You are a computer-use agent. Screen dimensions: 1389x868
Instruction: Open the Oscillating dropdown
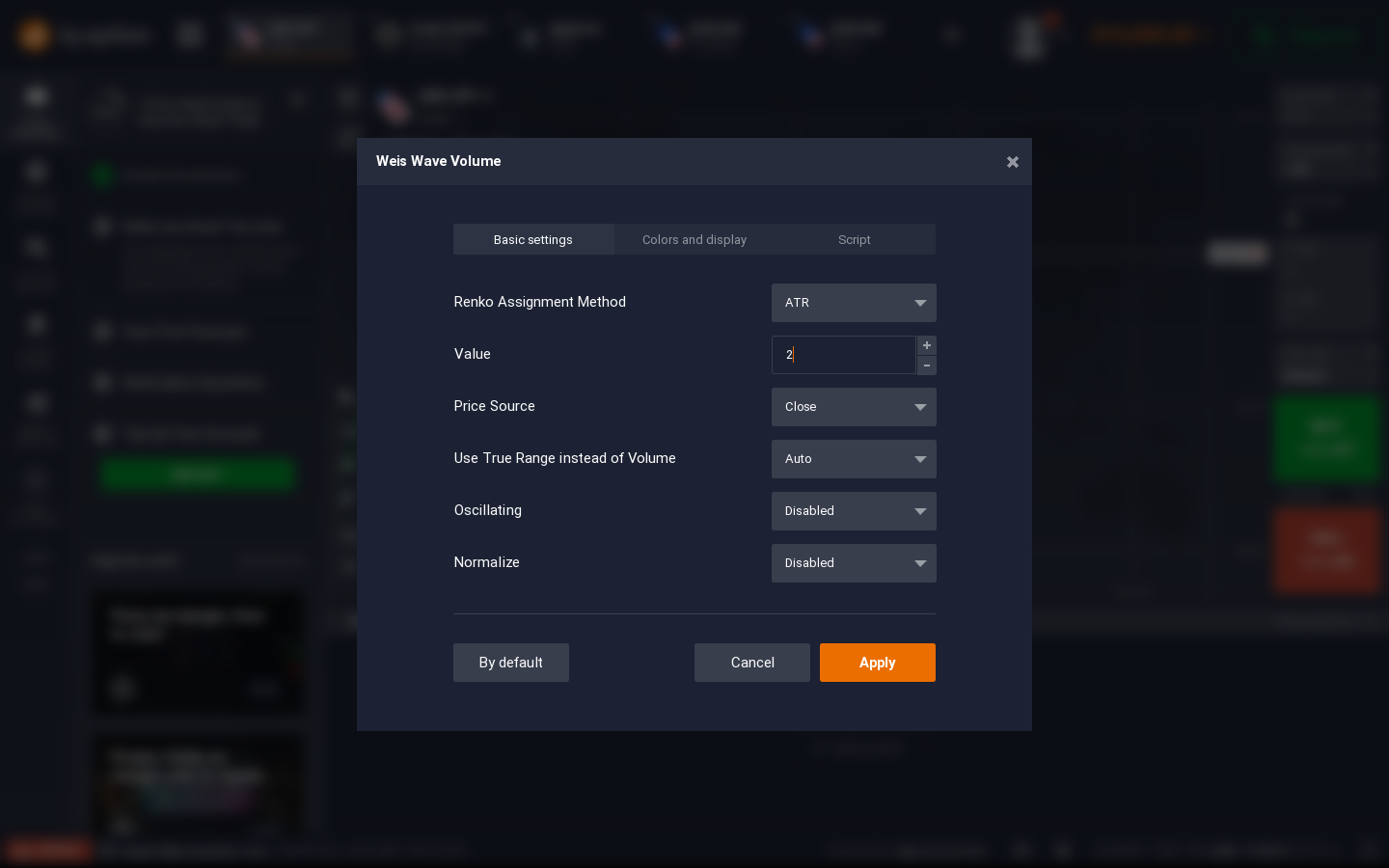(x=854, y=511)
